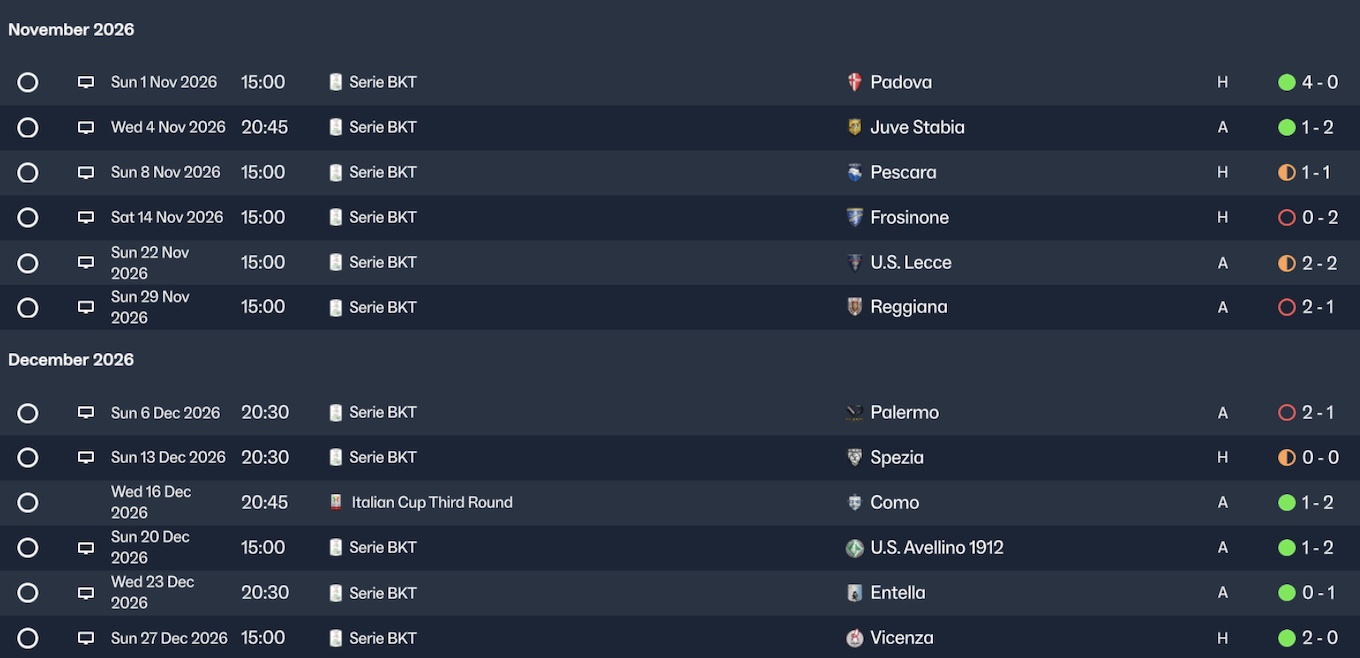The image size is (1360, 658).
Task: Select the radio circle for the Reggiana fixture
Action: point(28,307)
